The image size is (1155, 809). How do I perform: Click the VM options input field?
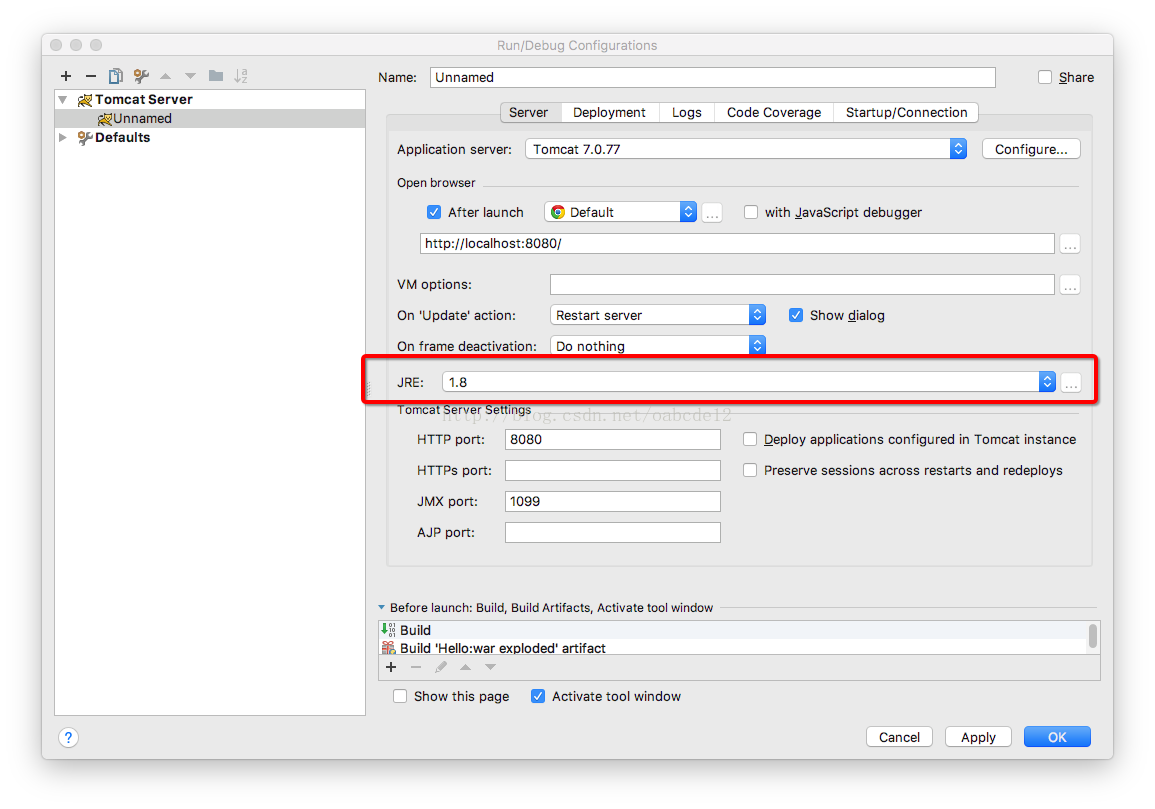tap(802, 284)
